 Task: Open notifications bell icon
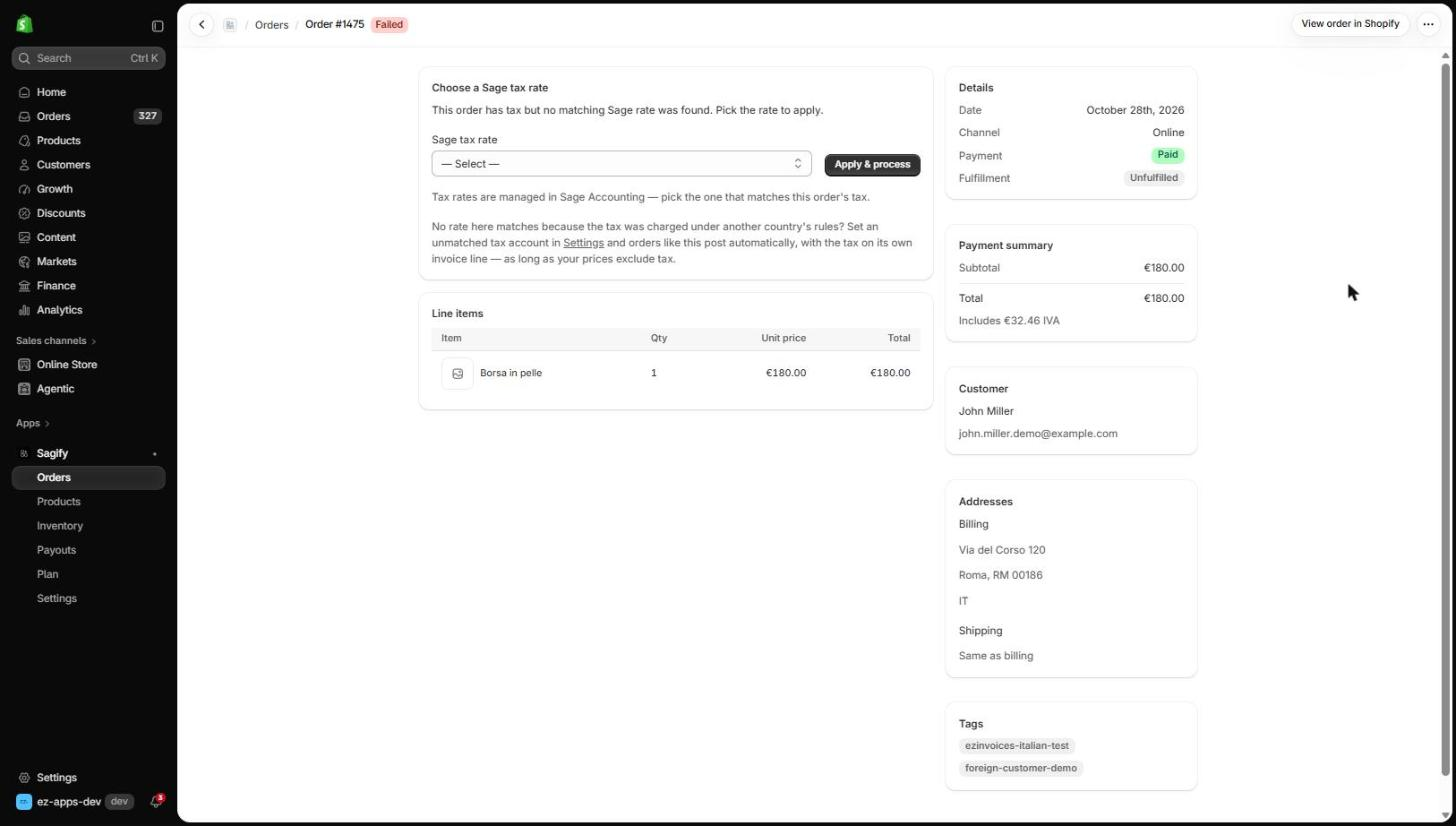[x=156, y=802]
